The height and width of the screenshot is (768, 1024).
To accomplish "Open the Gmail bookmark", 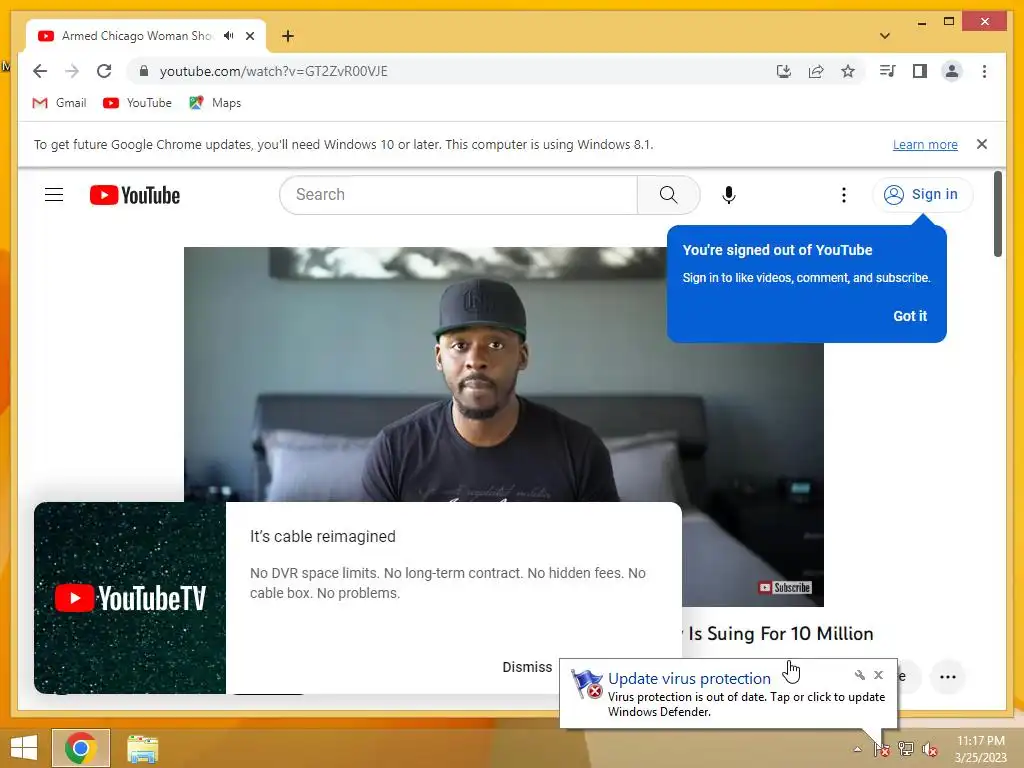I will (x=59, y=103).
